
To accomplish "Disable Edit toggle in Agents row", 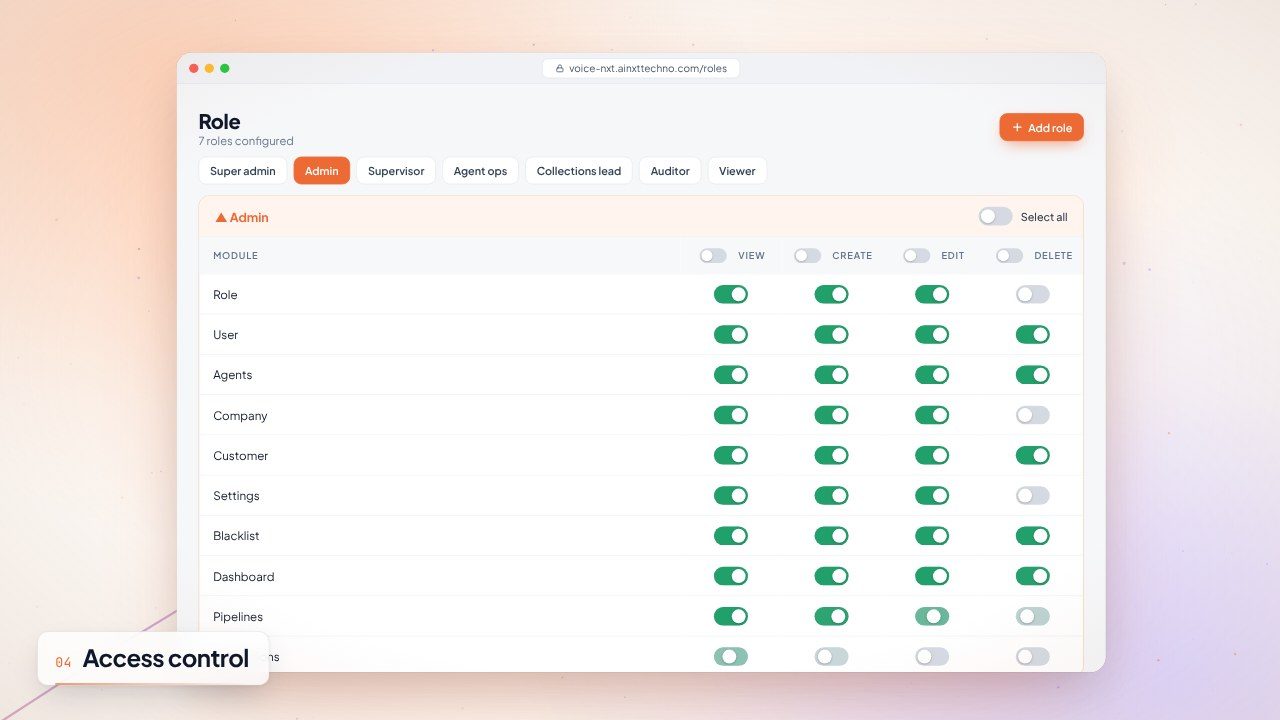I will click(932, 374).
